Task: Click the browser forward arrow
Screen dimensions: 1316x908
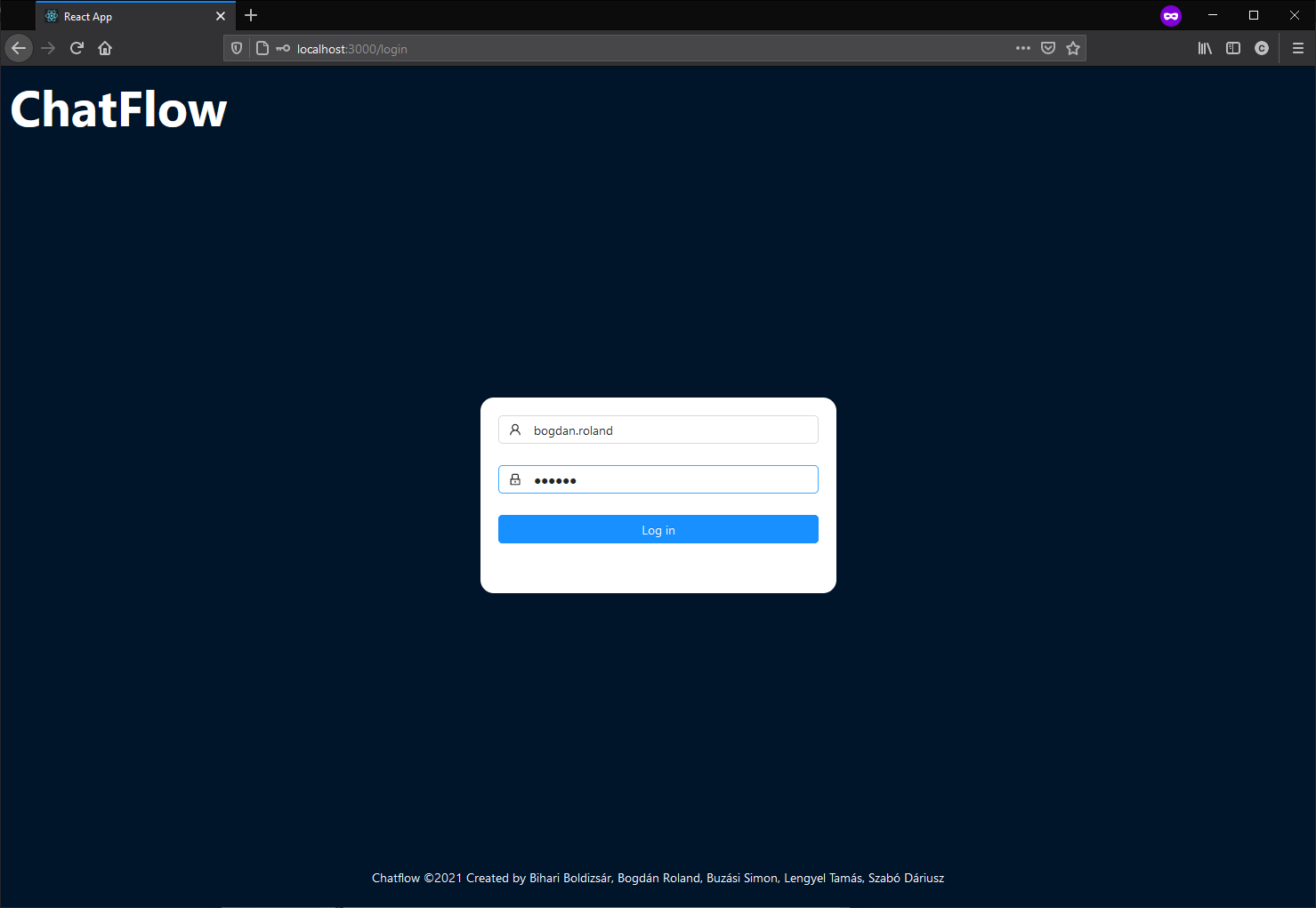Action: pyautogui.click(x=48, y=48)
